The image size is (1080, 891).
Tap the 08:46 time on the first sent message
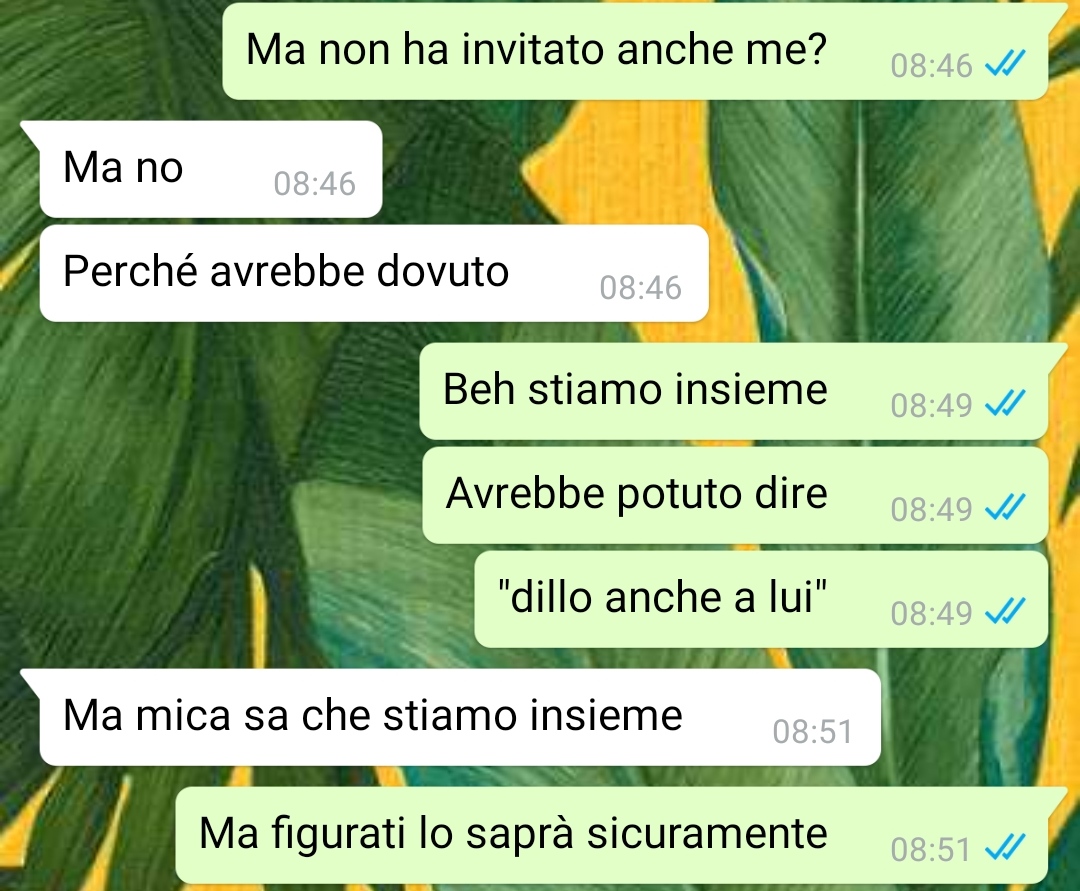pos(931,67)
